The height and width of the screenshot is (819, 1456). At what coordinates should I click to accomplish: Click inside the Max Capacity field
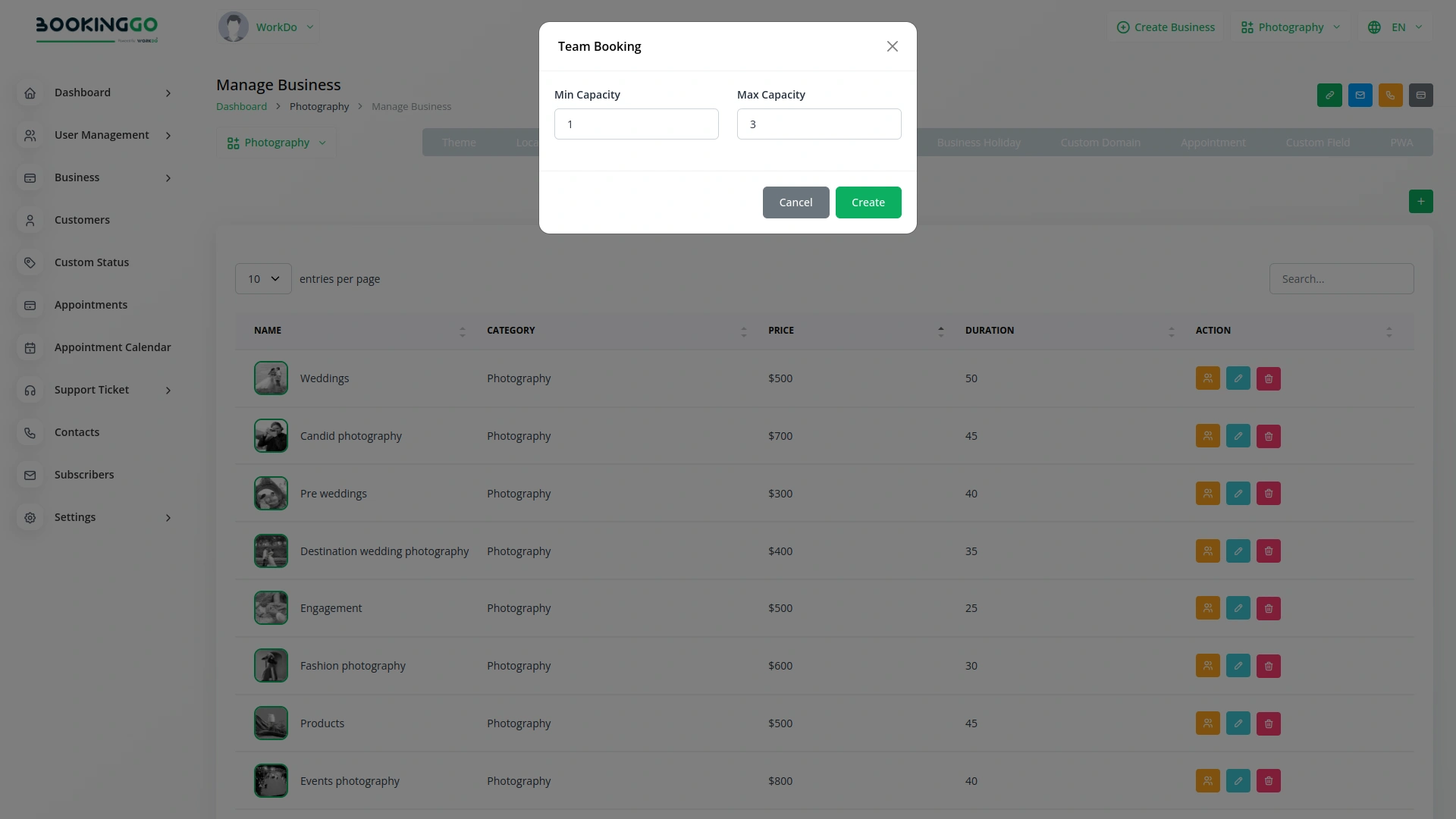(819, 124)
